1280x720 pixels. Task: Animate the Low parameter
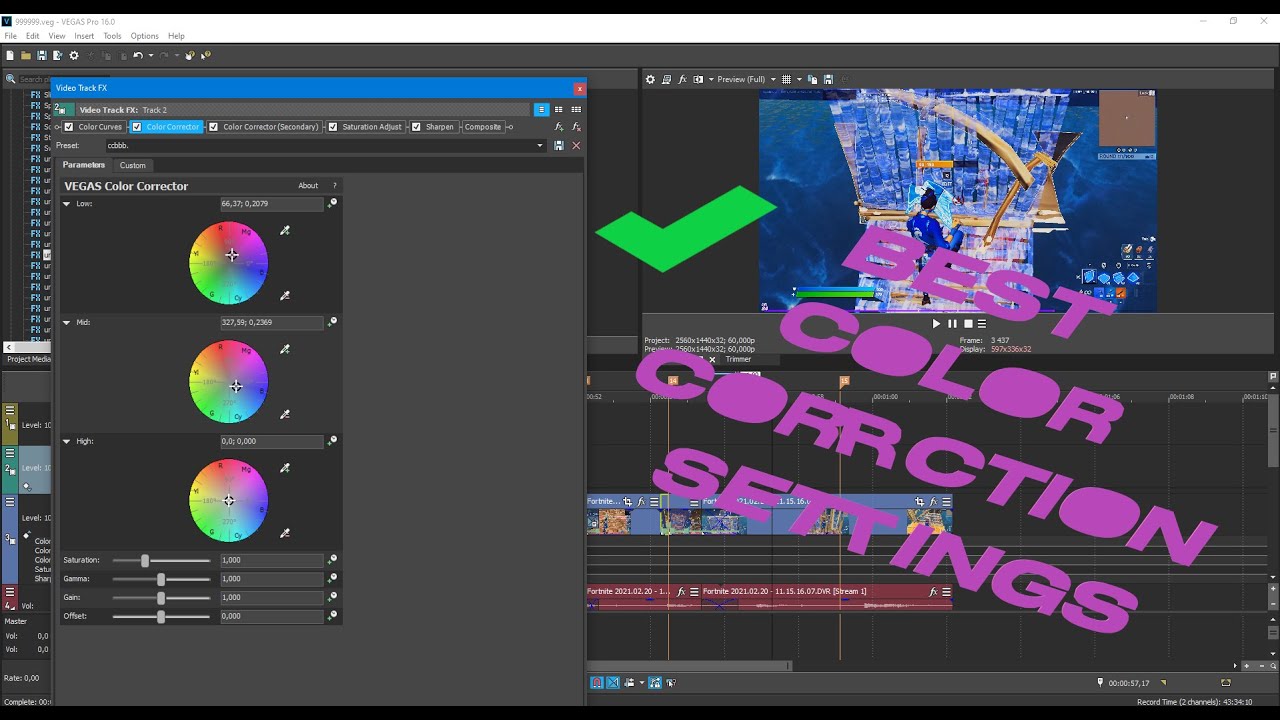tap(333, 203)
